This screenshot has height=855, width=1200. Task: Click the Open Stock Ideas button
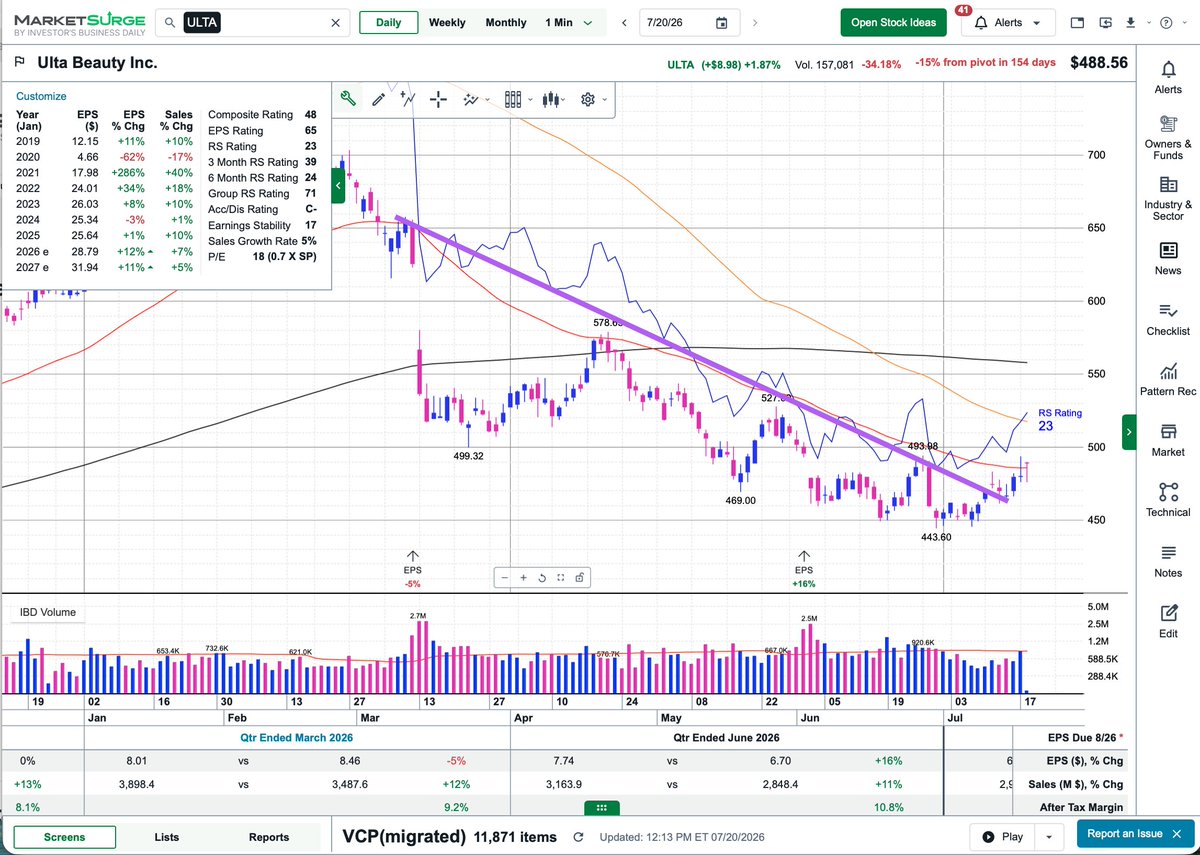click(x=893, y=22)
